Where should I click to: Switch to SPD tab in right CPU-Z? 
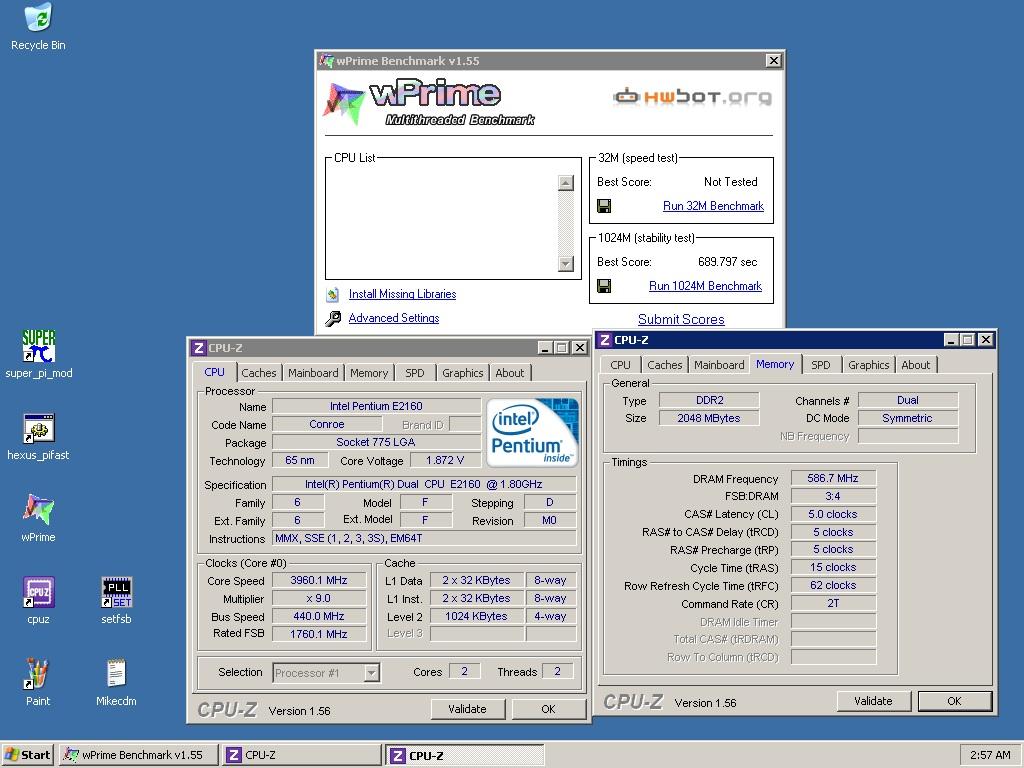(821, 365)
